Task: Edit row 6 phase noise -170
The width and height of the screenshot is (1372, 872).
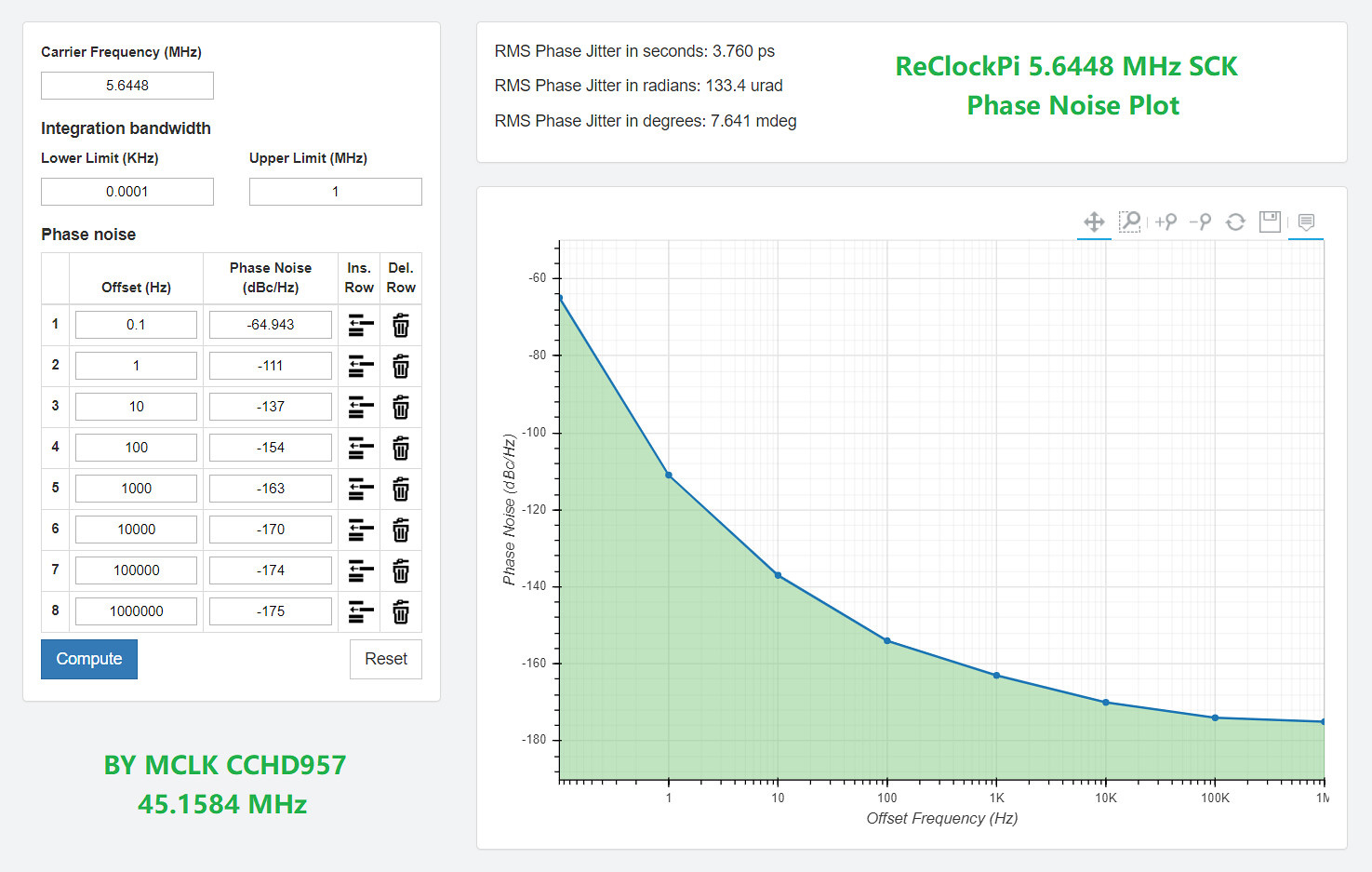Action: pos(271,530)
